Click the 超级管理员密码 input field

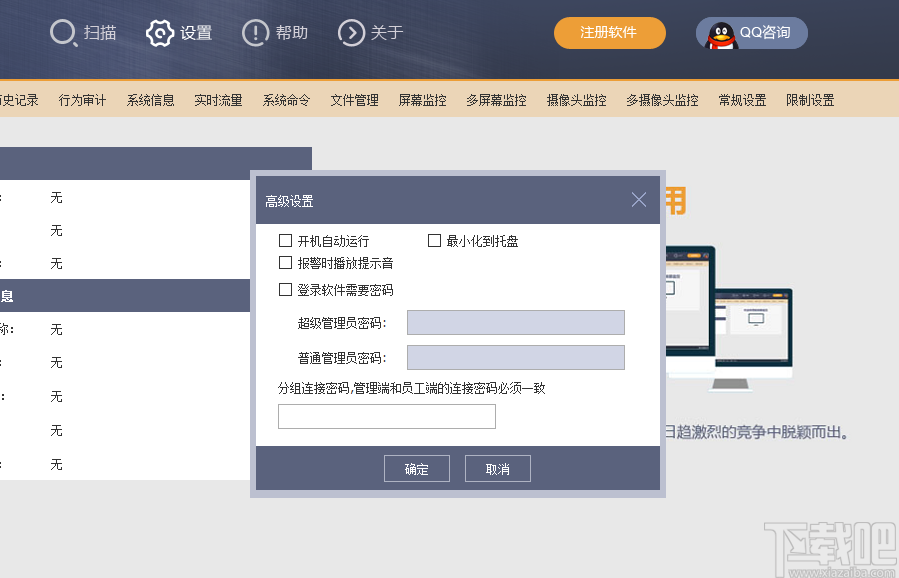[515, 322]
